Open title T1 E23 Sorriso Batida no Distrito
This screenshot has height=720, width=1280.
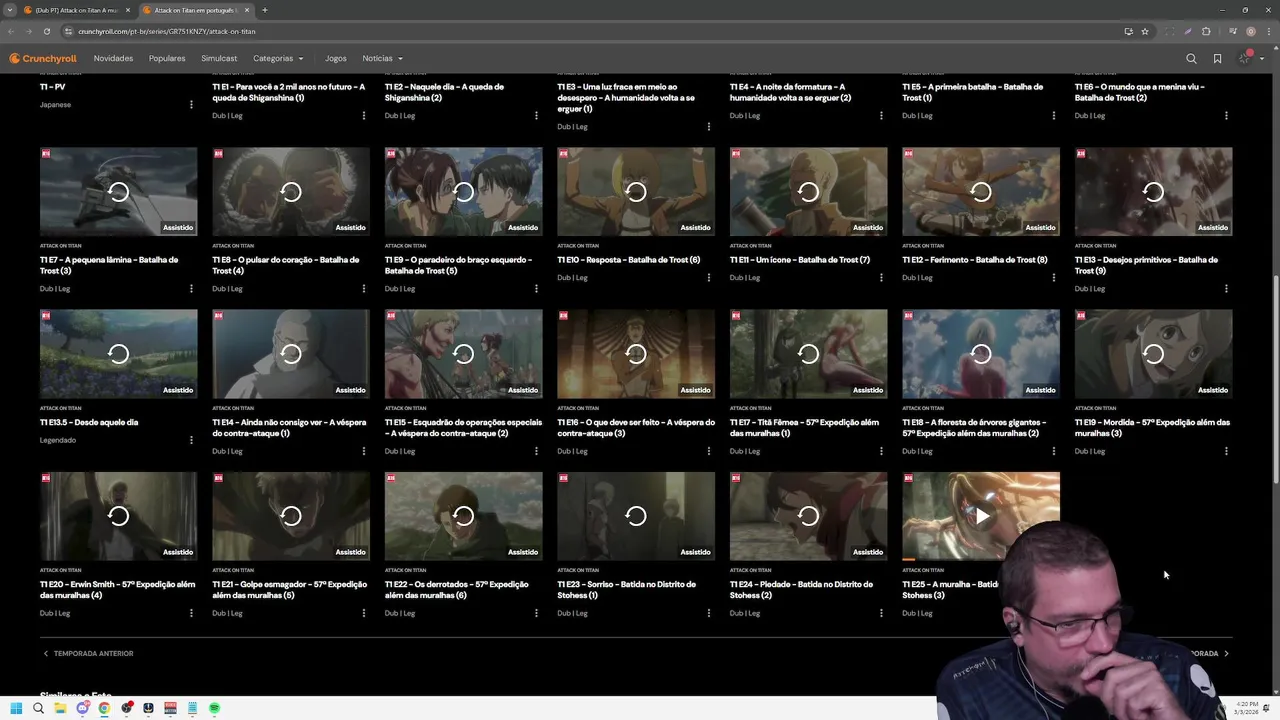point(629,589)
